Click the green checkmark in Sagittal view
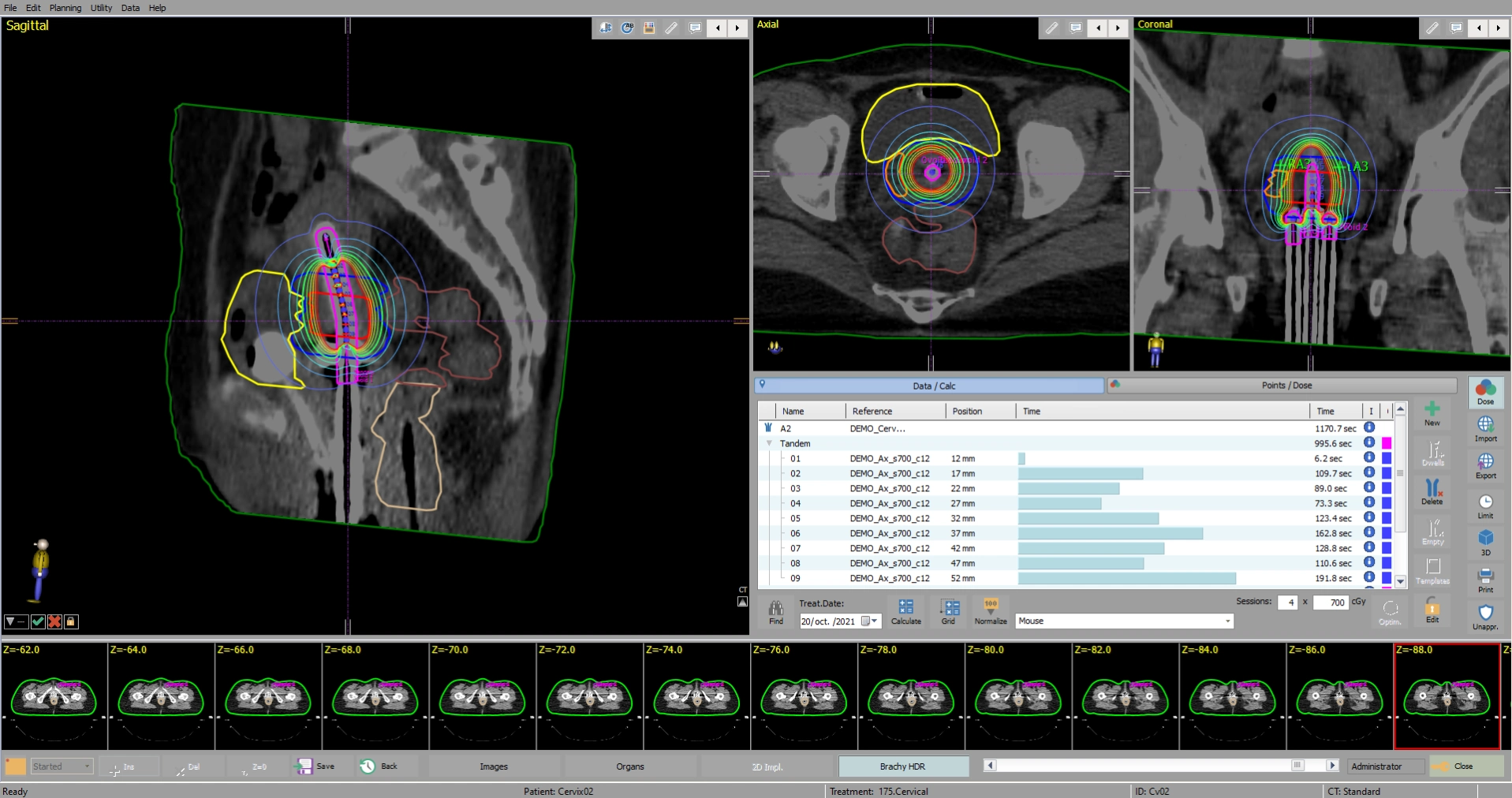 38,621
